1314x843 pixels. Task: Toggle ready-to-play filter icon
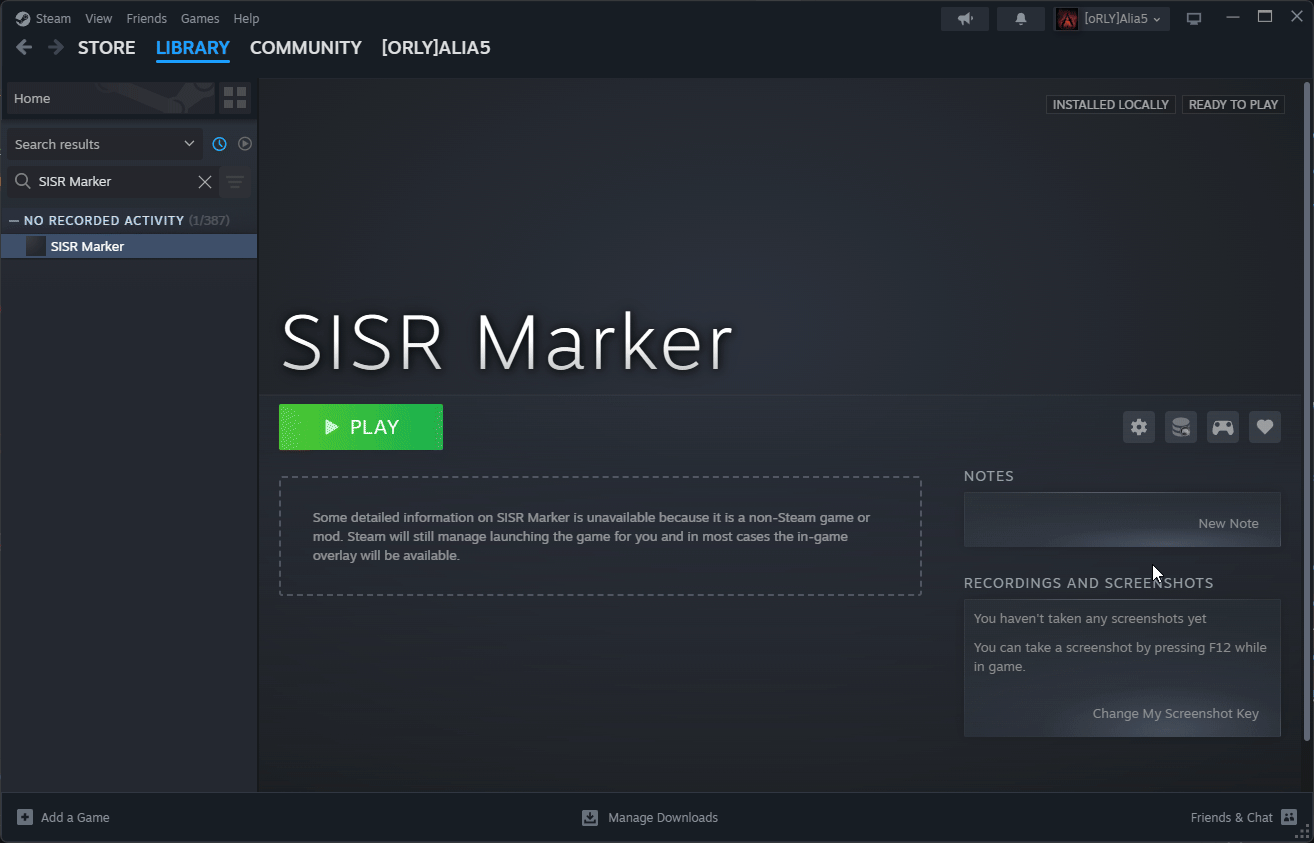point(245,144)
